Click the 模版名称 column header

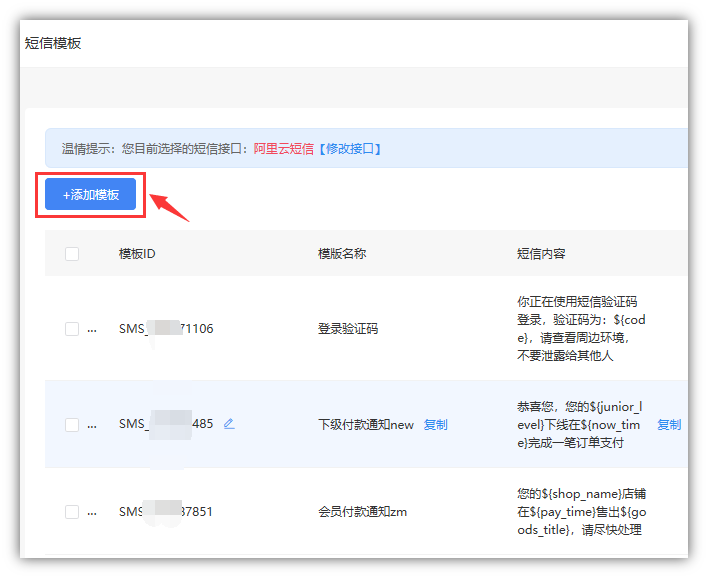tap(342, 254)
